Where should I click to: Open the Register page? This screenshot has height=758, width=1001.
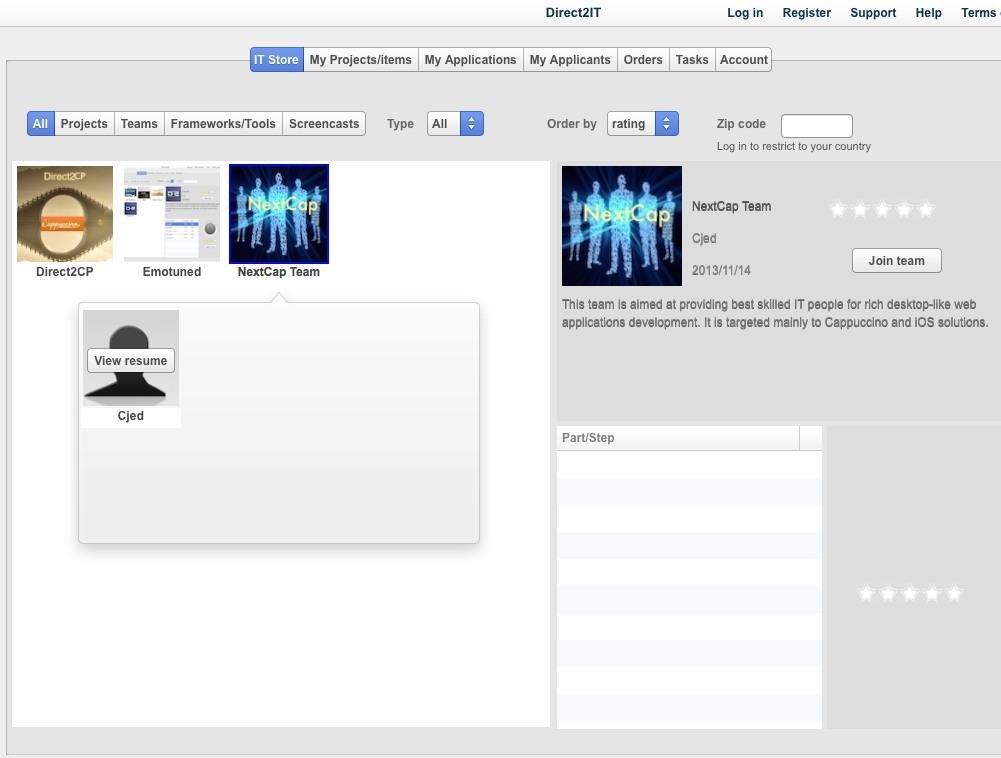click(806, 12)
